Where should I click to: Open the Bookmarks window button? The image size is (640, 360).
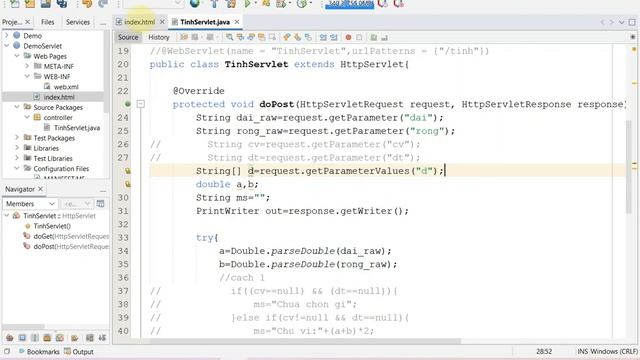(39, 351)
